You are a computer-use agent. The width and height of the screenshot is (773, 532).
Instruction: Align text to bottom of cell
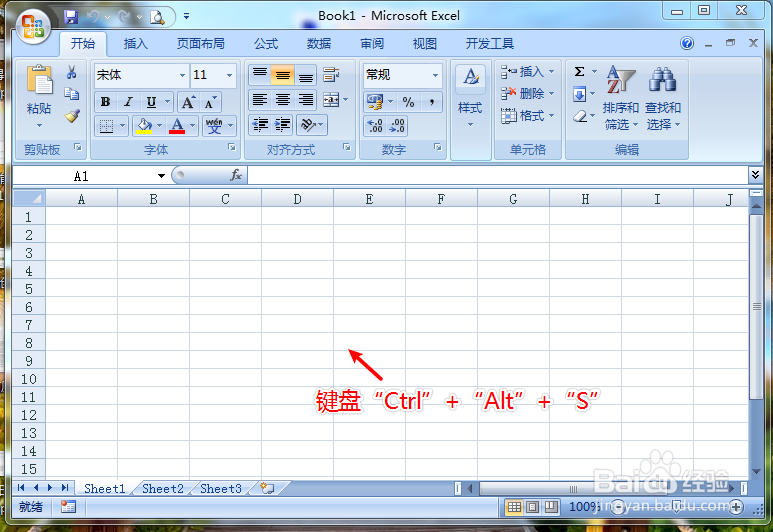(306, 75)
